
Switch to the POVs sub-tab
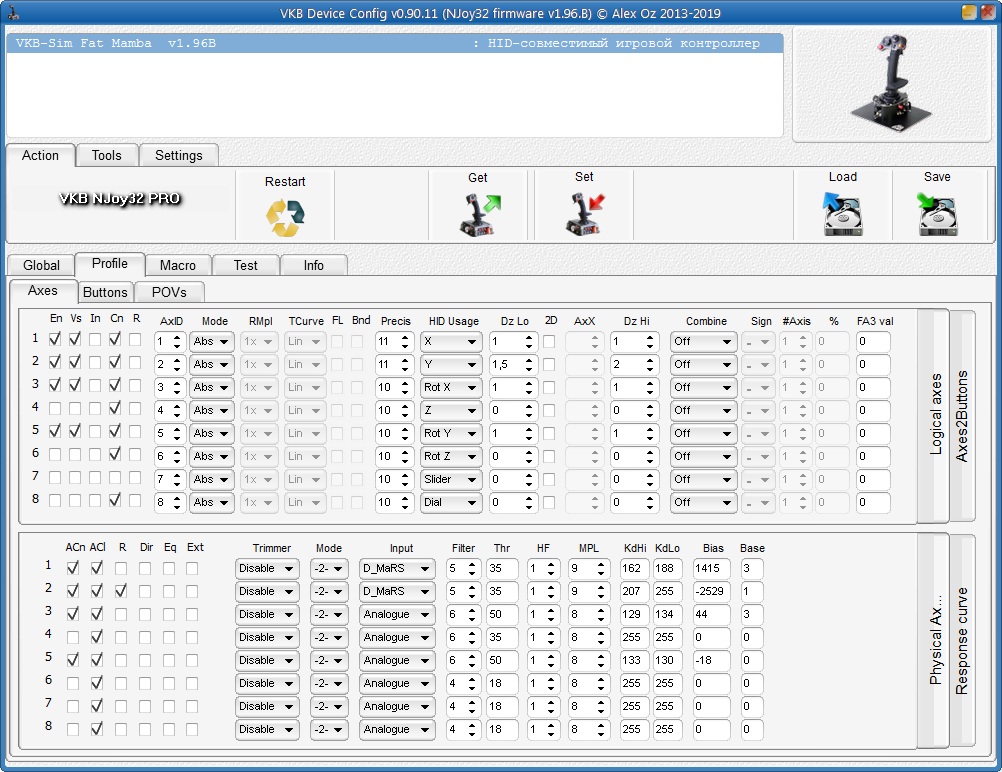point(169,292)
